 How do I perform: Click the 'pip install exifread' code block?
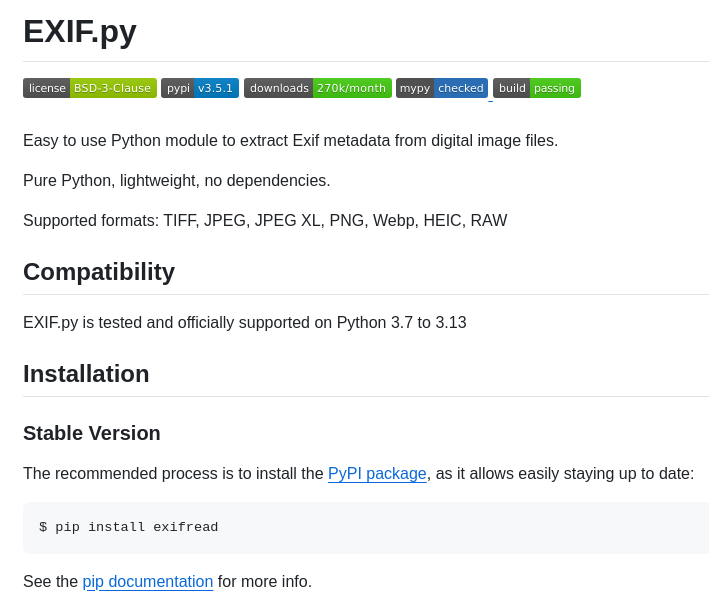(x=366, y=527)
